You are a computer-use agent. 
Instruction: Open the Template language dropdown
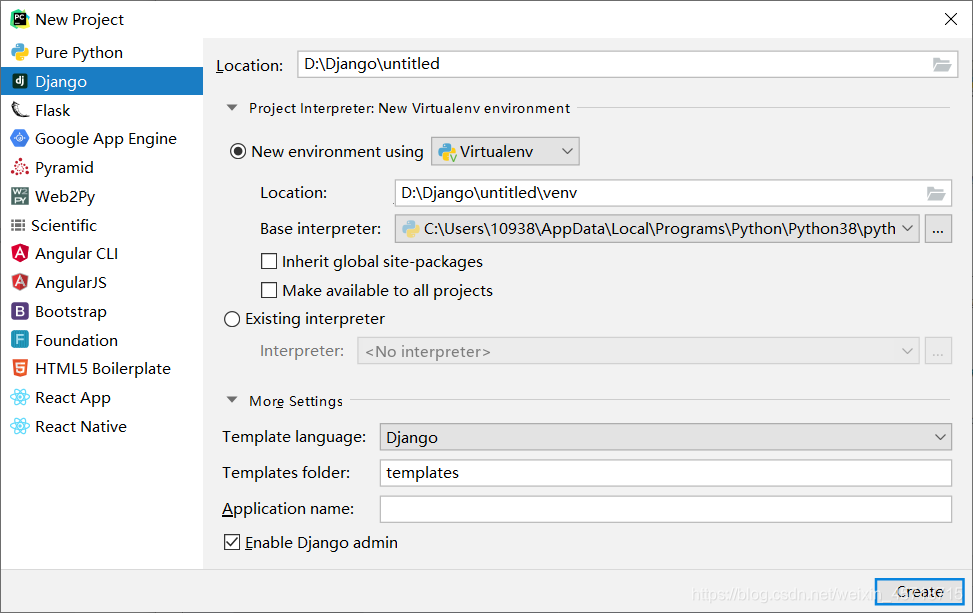665,437
